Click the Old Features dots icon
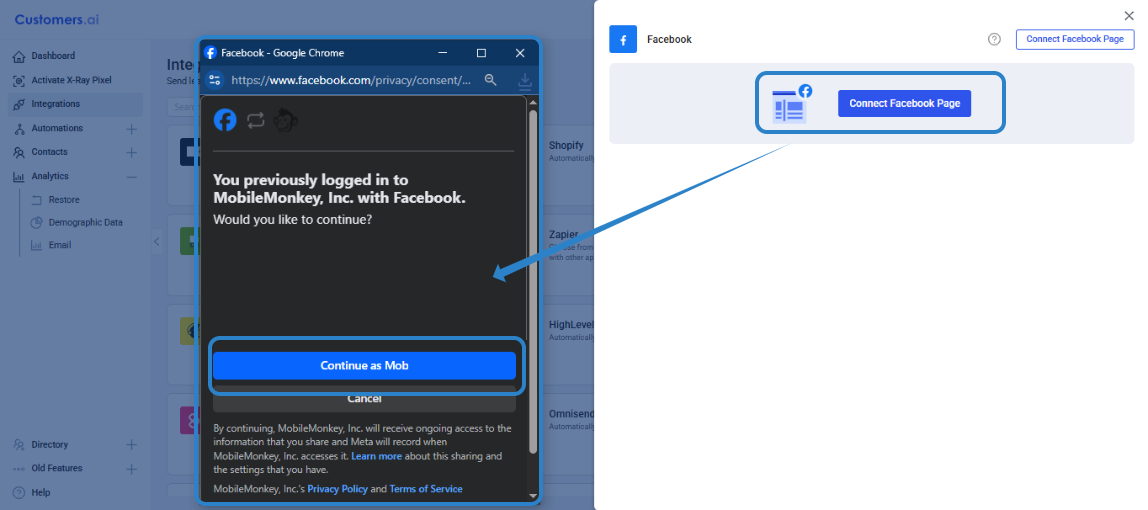Viewport: 1148px width, 510px height. (x=19, y=468)
